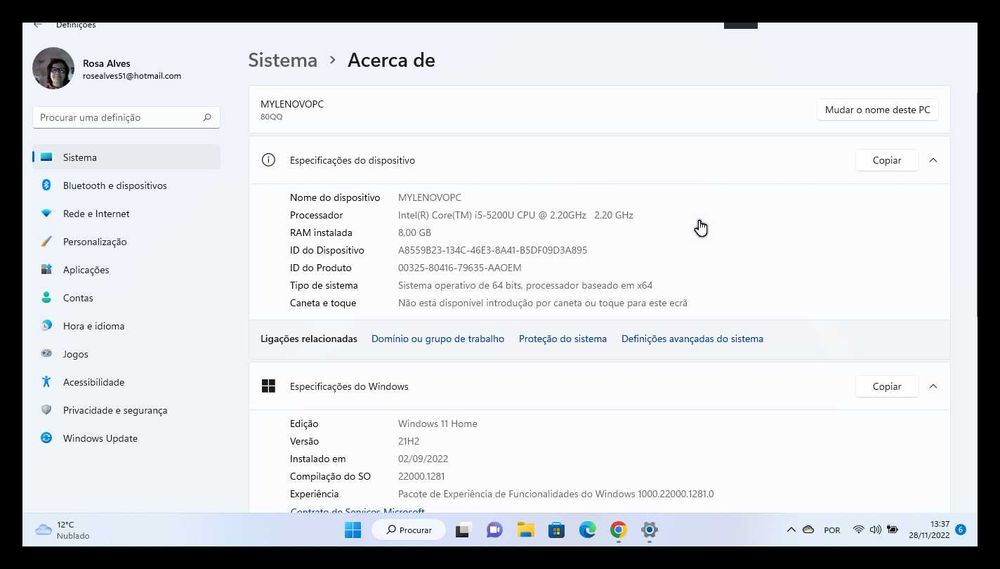Open the notification badge showing 6
This screenshot has height=569, width=1000.
960,529
